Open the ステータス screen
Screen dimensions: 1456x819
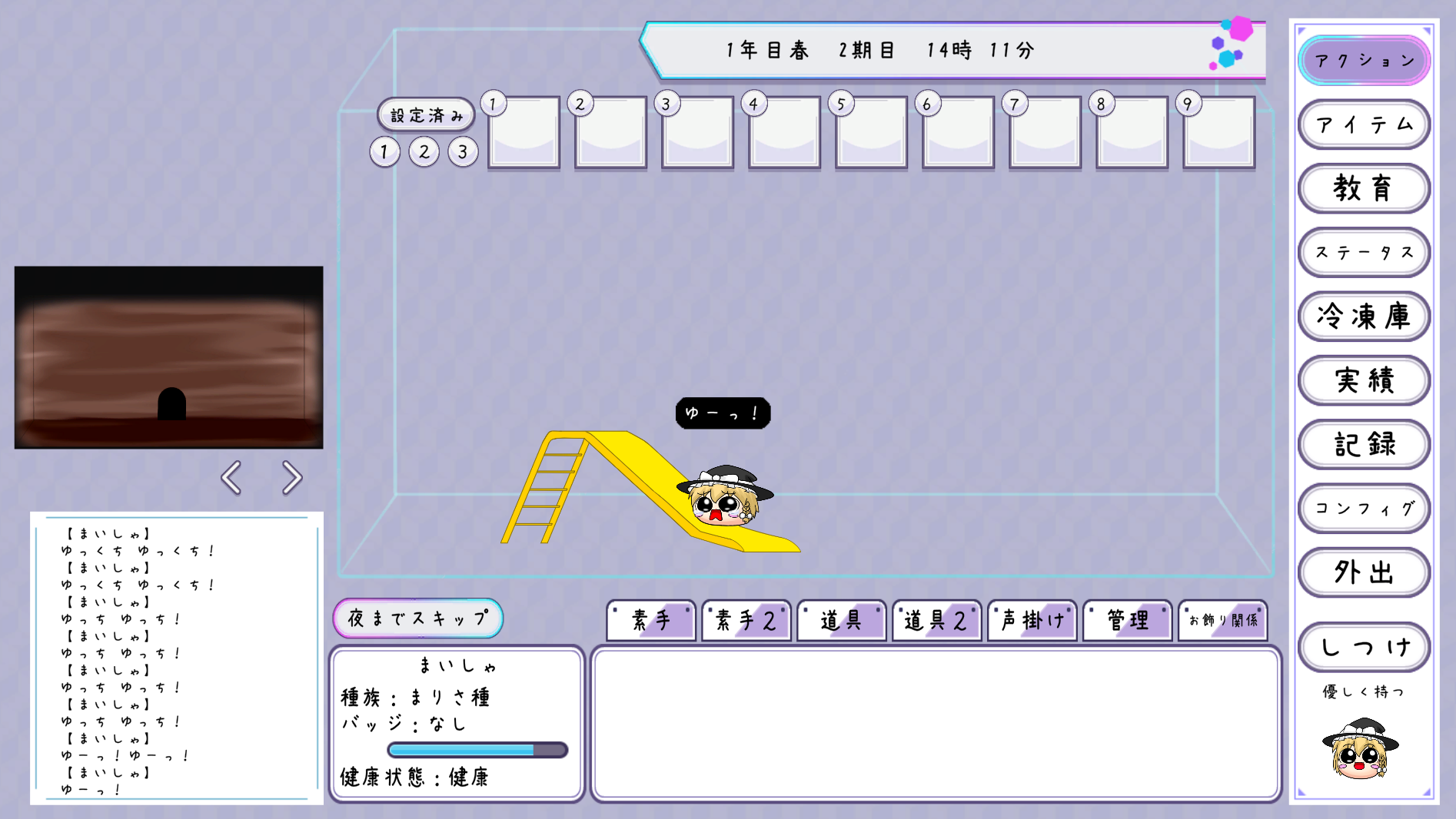click(x=1364, y=252)
